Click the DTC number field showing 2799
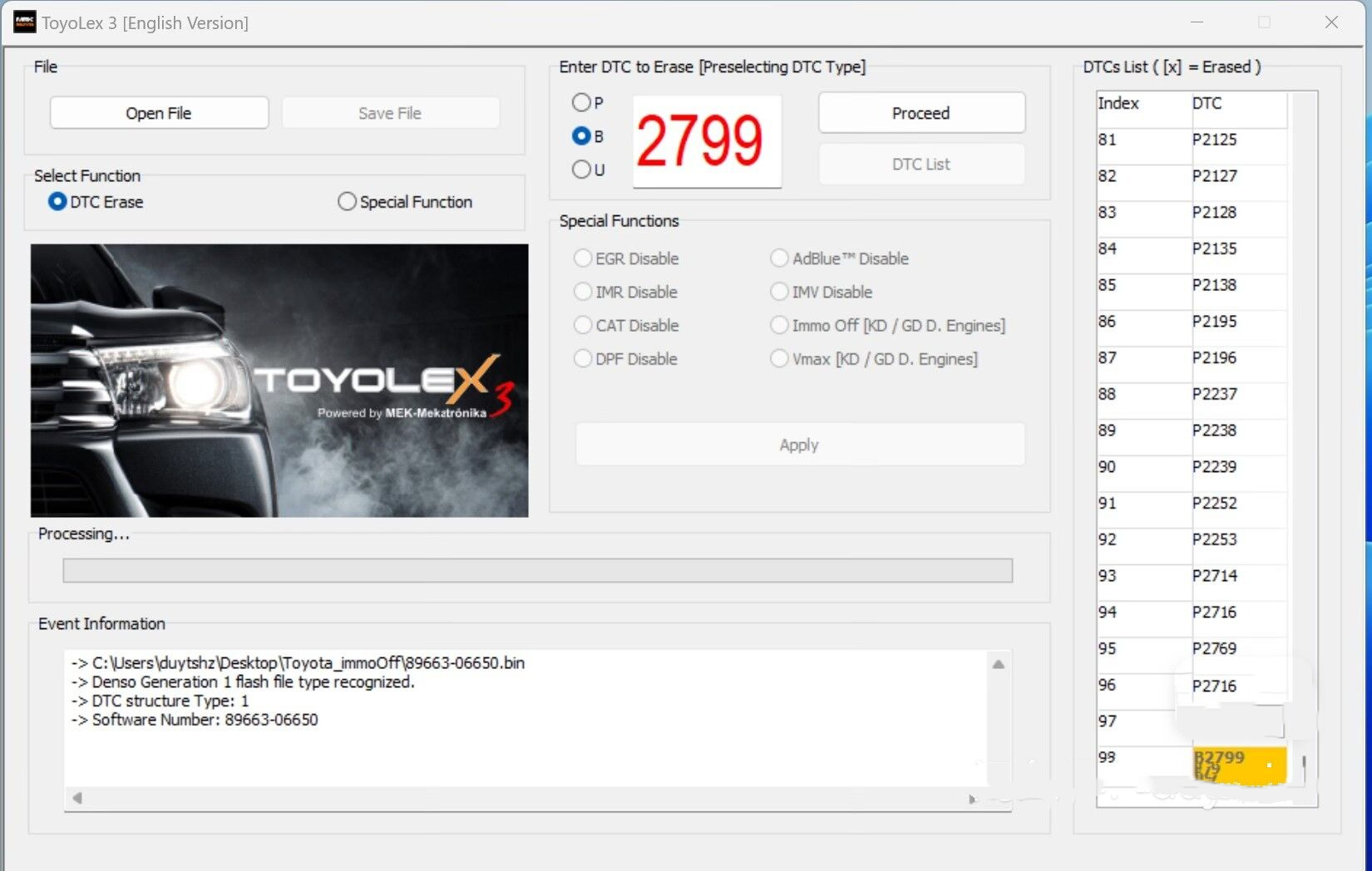This screenshot has width=1372, height=871. [707, 141]
